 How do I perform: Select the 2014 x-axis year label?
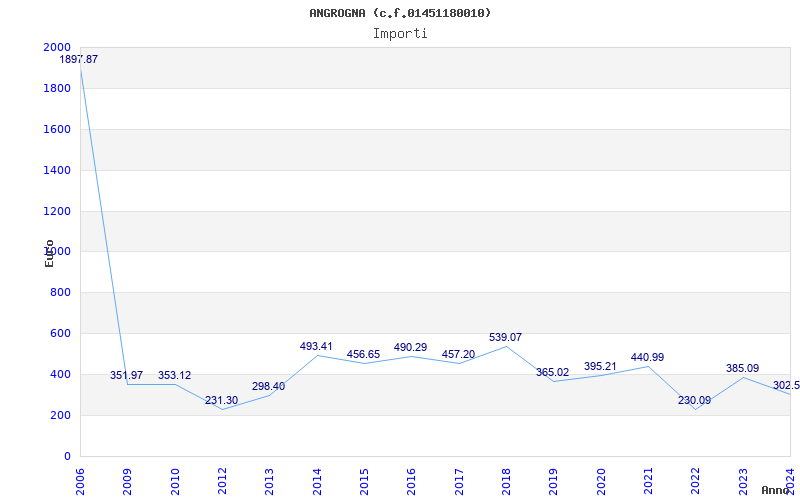pyautogui.click(x=317, y=481)
